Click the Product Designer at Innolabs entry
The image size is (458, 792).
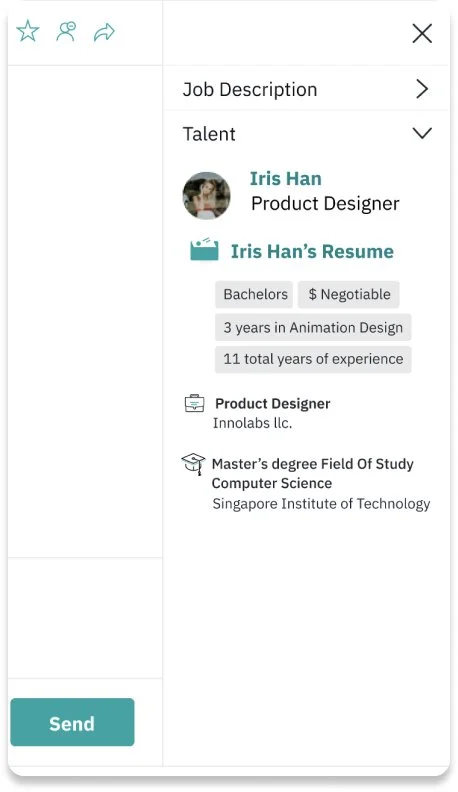coord(273,413)
